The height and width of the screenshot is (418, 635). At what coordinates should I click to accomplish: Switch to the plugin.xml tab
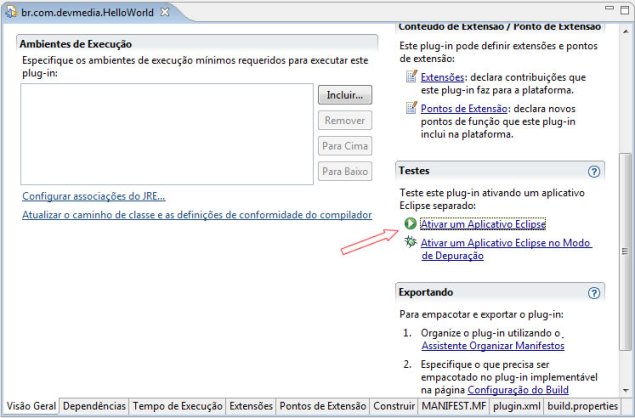516,406
